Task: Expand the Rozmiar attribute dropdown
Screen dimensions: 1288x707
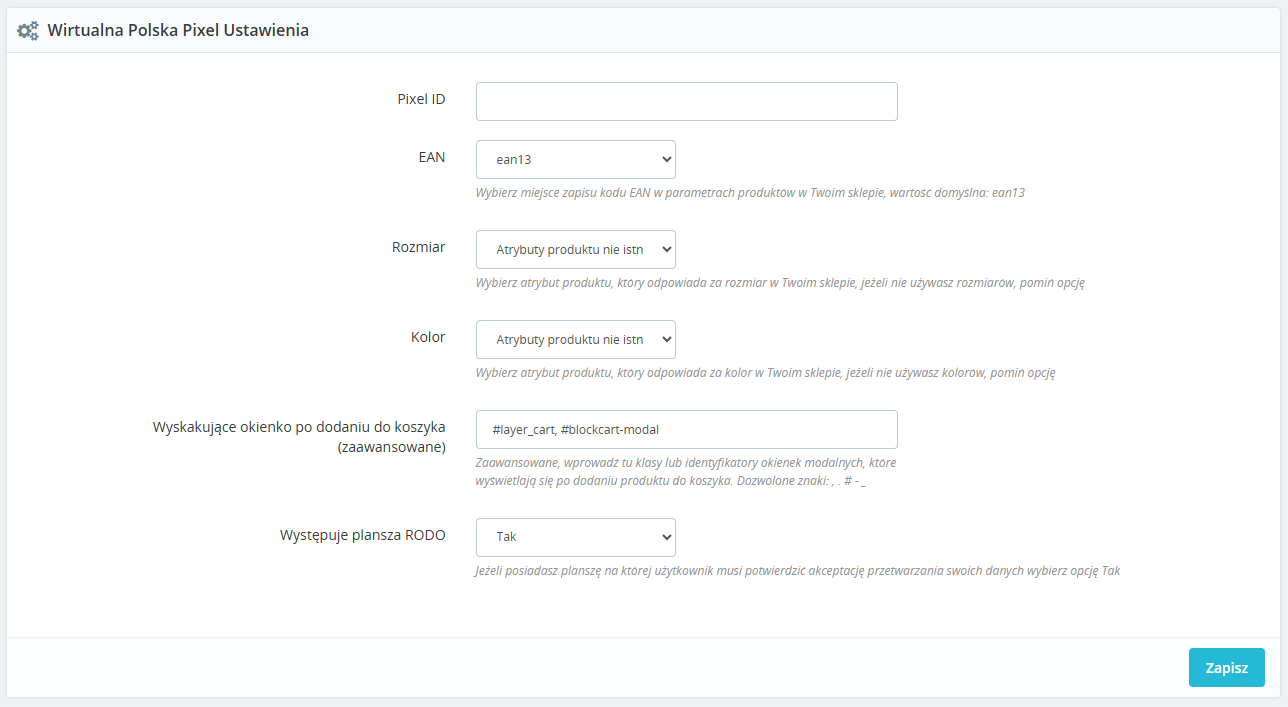Action: (x=576, y=249)
